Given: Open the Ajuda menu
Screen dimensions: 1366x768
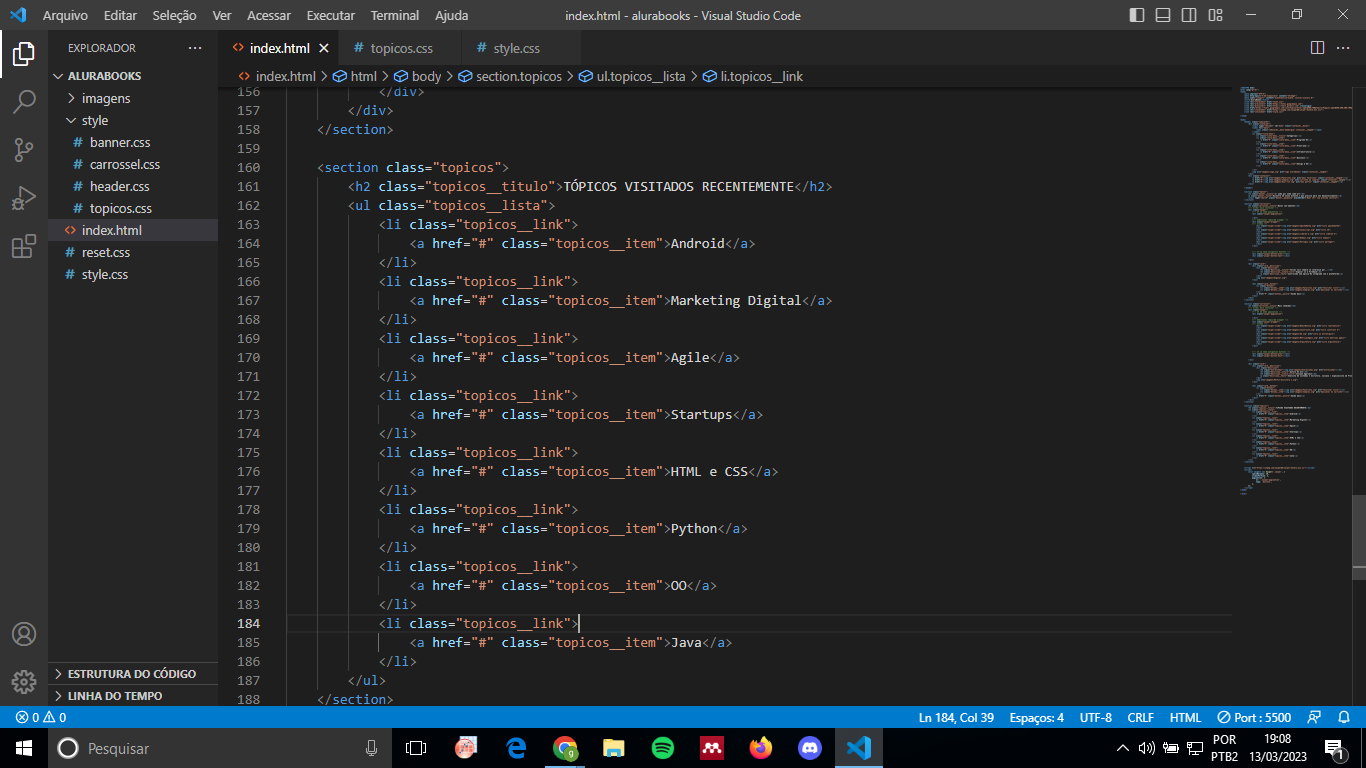Looking at the screenshot, I should pos(451,15).
